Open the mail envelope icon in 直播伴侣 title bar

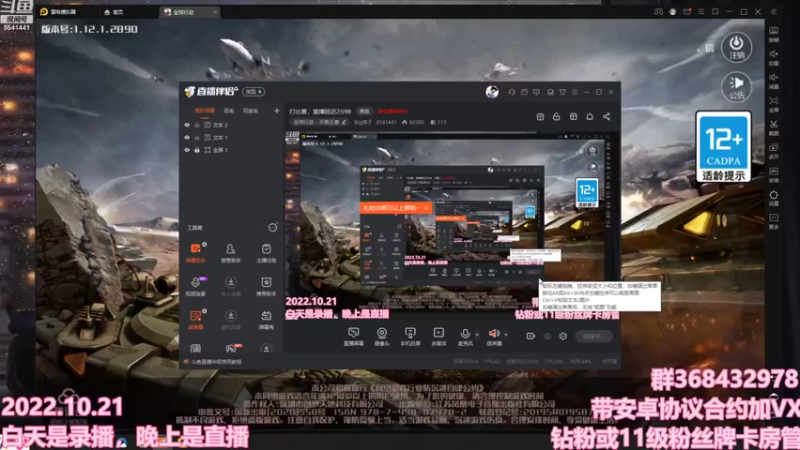[524, 92]
